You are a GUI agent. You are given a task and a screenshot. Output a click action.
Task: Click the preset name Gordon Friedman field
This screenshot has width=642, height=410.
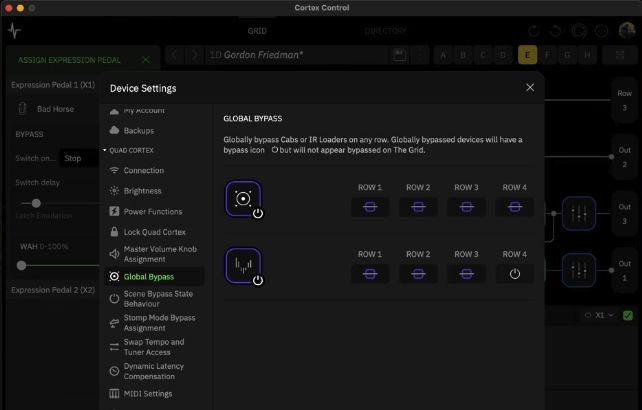point(295,55)
